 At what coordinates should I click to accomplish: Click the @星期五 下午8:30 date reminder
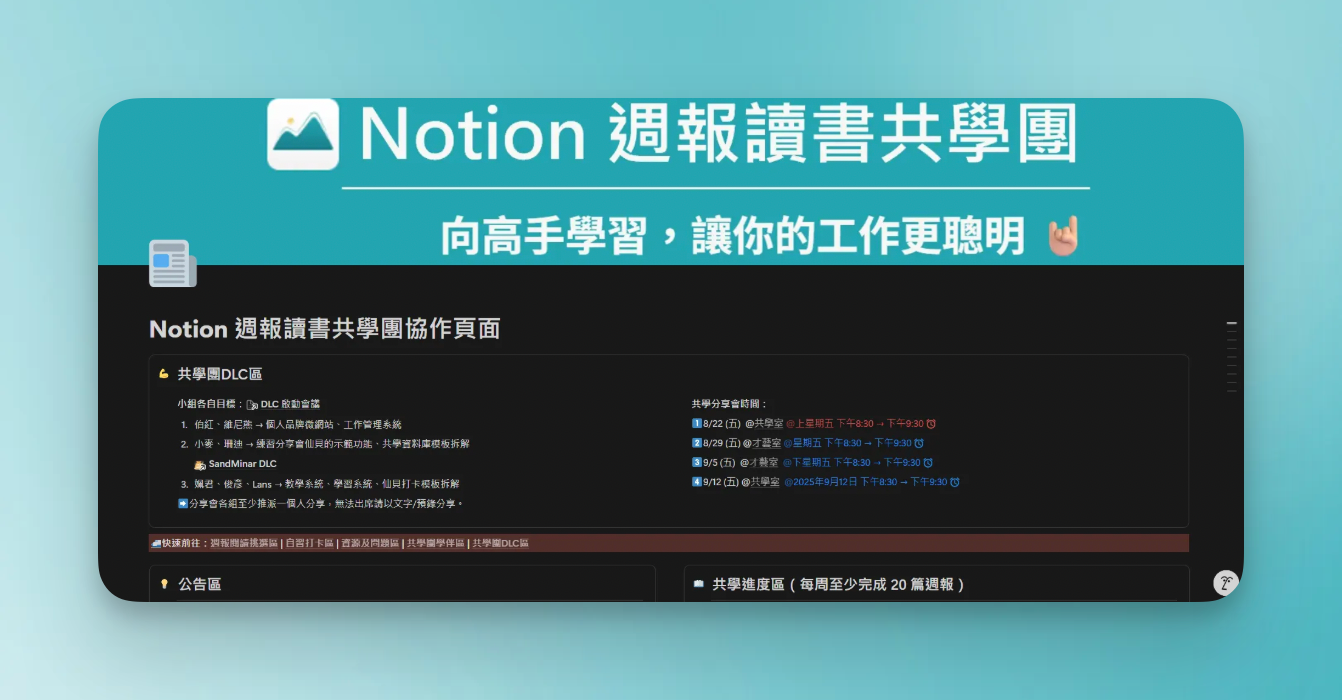(853, 443)
